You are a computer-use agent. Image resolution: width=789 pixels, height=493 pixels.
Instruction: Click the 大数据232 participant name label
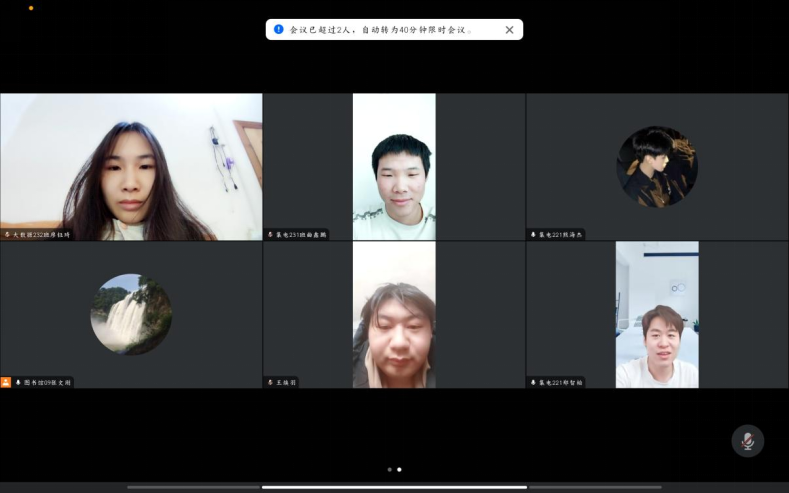click(41, 235)
